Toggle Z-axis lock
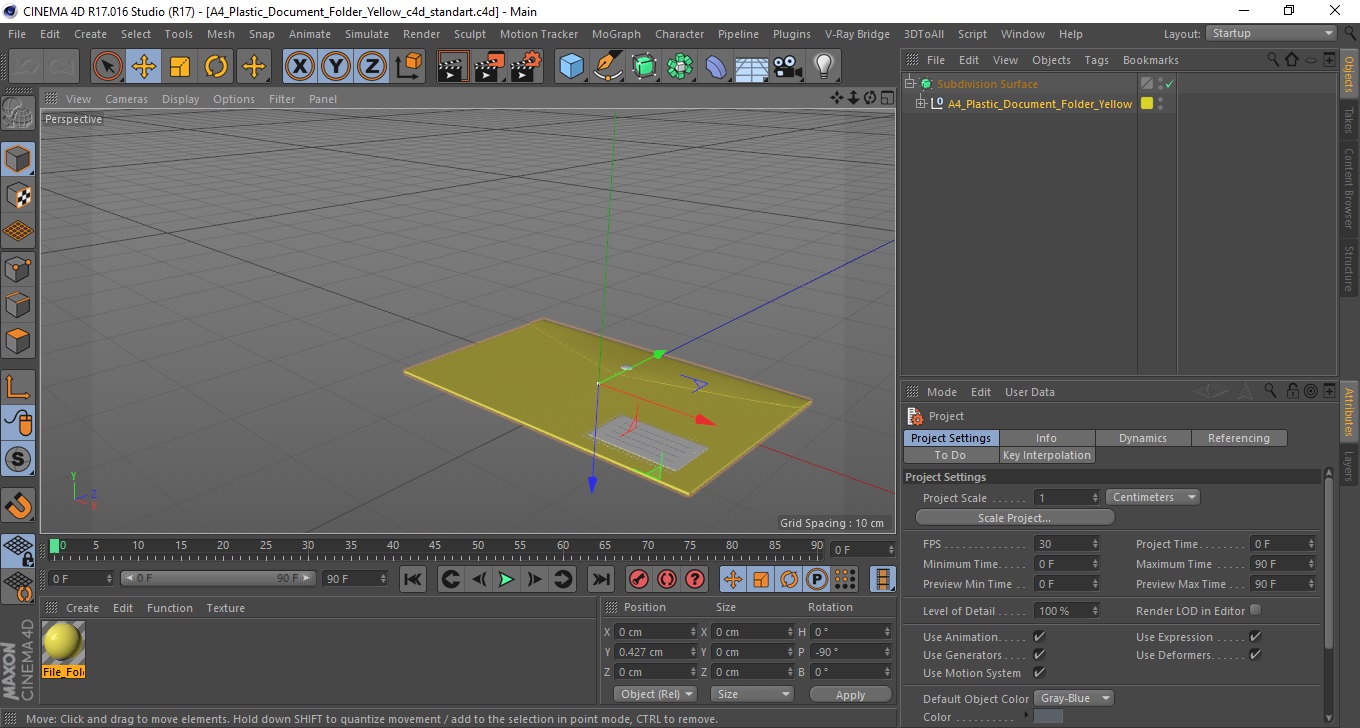The height and width of the screenshot is (728, 1360). coord(372,67)
